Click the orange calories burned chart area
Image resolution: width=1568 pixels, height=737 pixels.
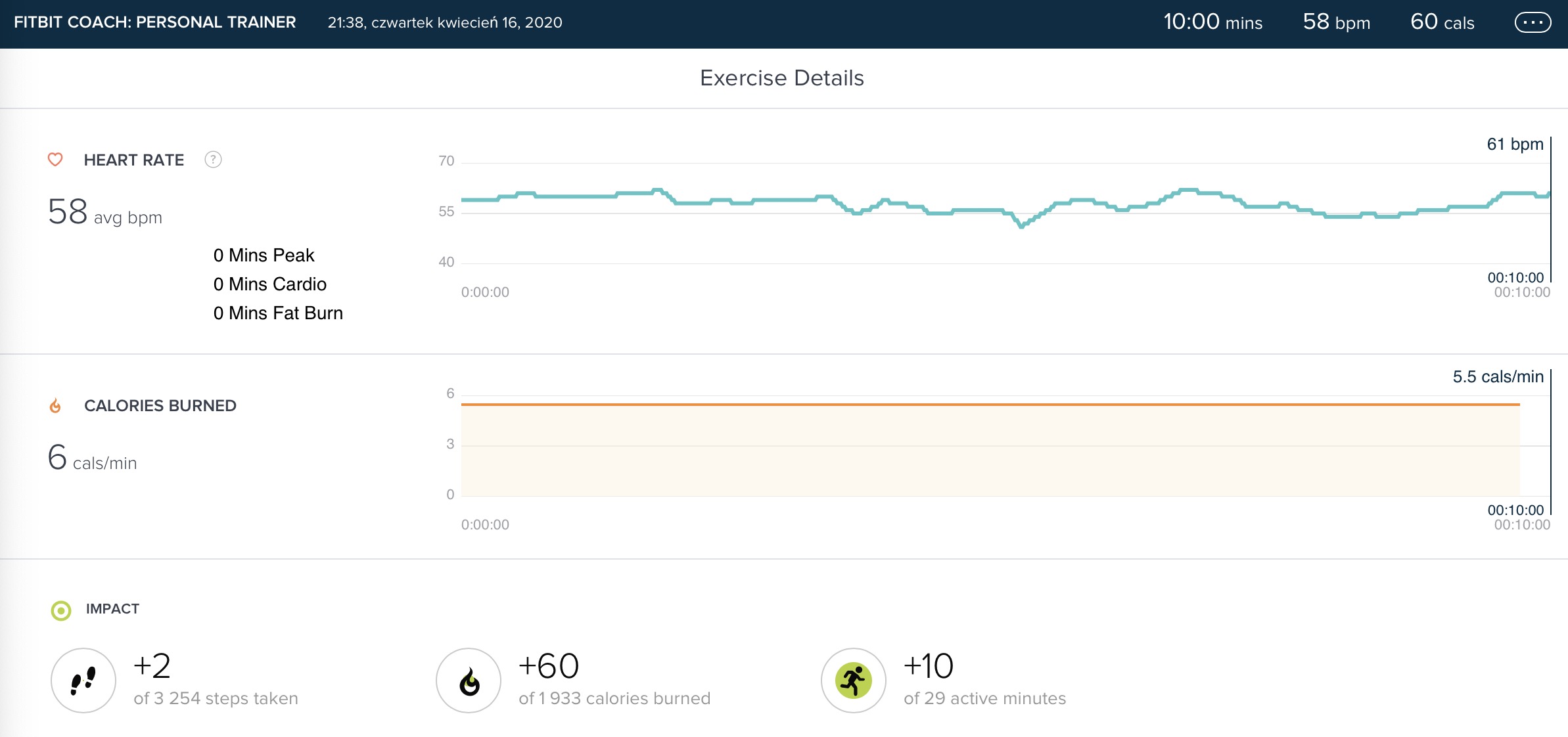[990, 450]
